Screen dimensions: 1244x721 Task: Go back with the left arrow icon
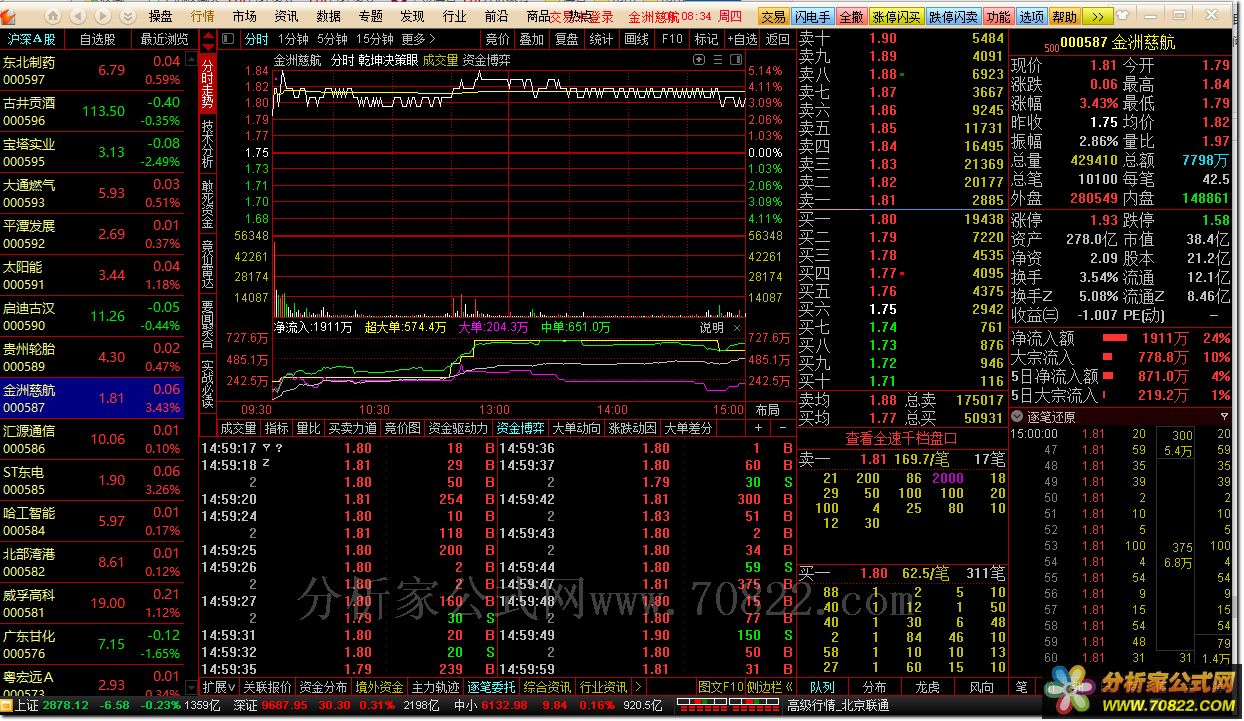(x=78, y=16)
